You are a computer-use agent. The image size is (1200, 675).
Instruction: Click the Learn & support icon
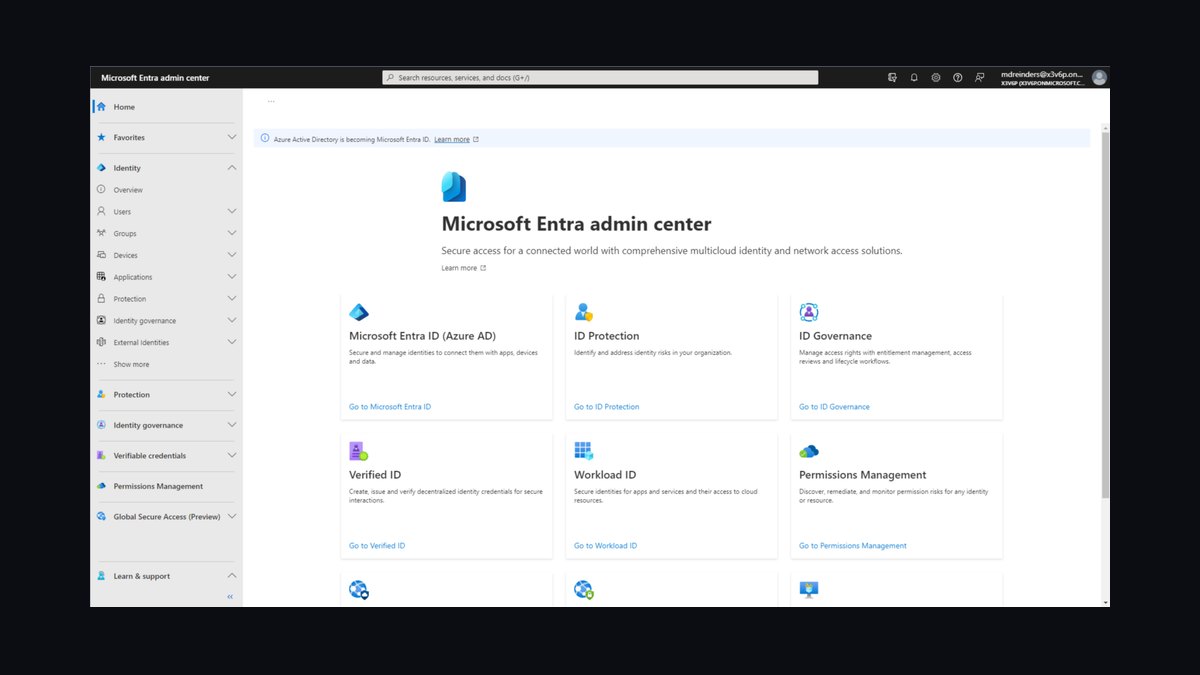click(x=101, y=576)
